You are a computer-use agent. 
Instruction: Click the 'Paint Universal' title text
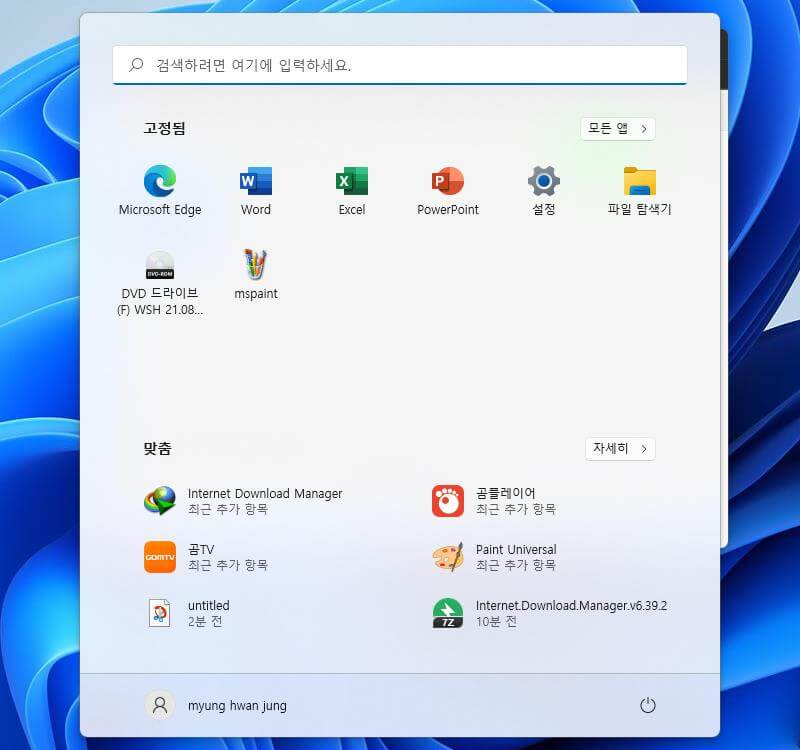tap(516, 549)
